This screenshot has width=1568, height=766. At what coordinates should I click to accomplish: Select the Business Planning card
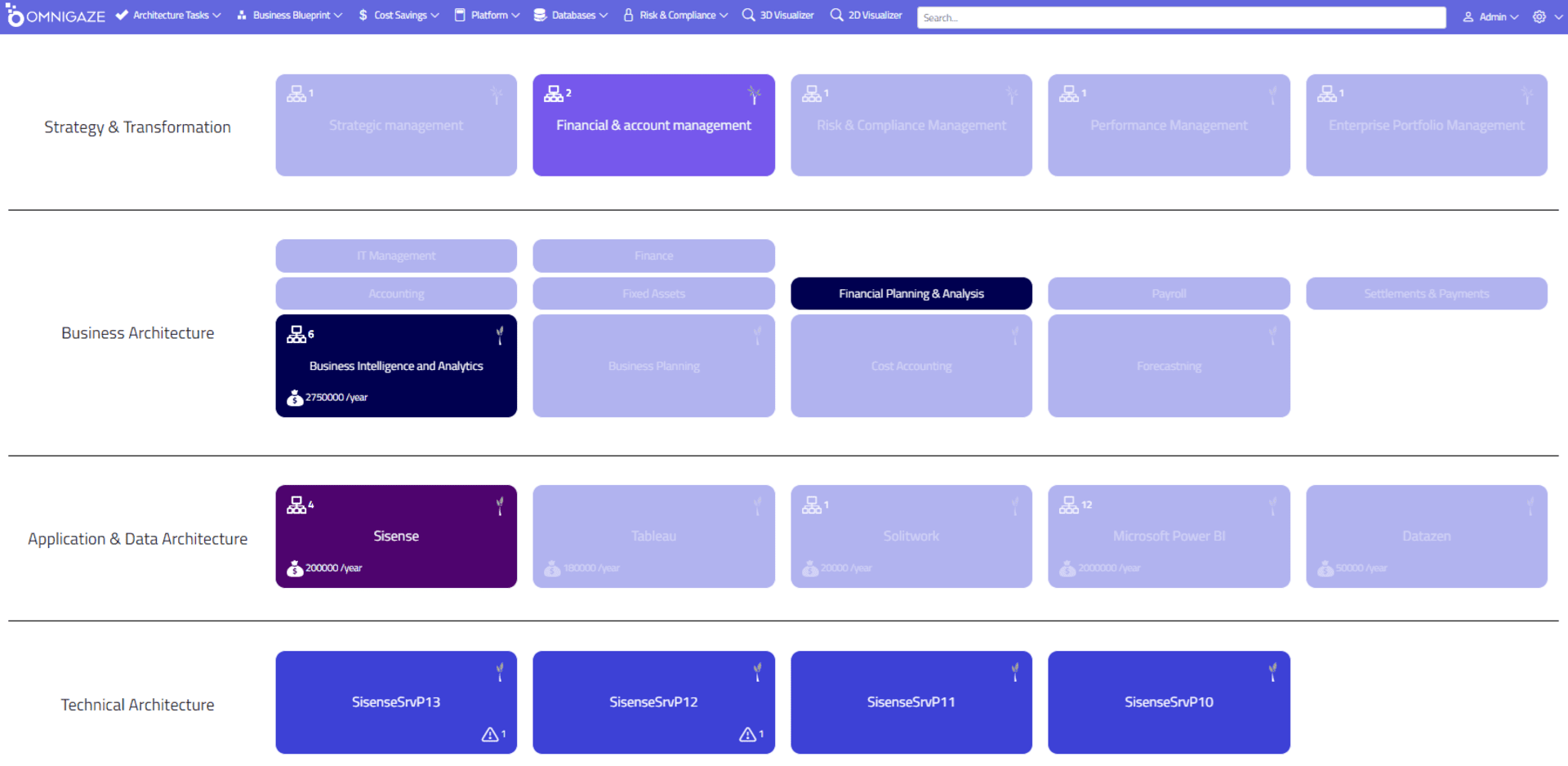pyautogui.click(x=653, y=366)
